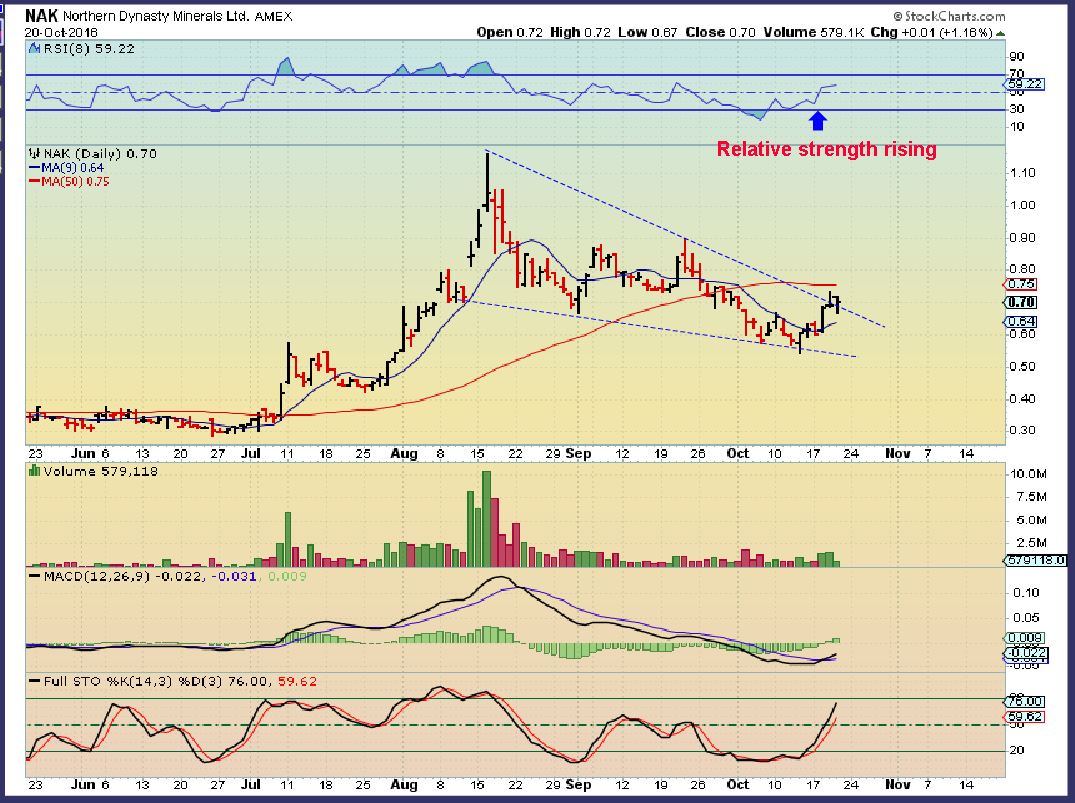Click the blue up arrow annotation
This screenshot has width=1075, height=803.
coord(817,121)
